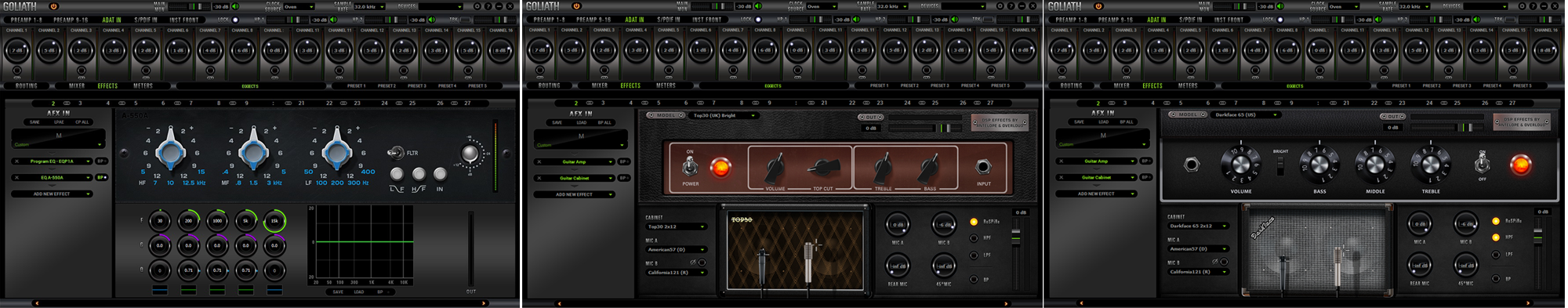Click Preset 1 button in EQ window
The image size is (1568, 308).
coord(356,85)
